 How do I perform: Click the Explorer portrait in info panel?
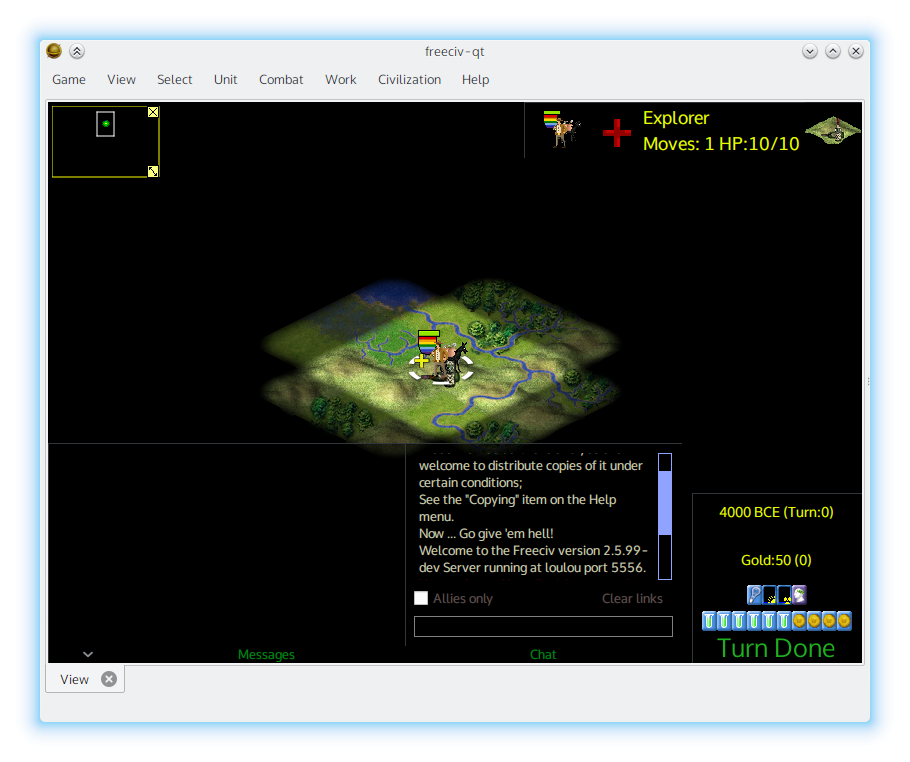click(x=562, y=130)
